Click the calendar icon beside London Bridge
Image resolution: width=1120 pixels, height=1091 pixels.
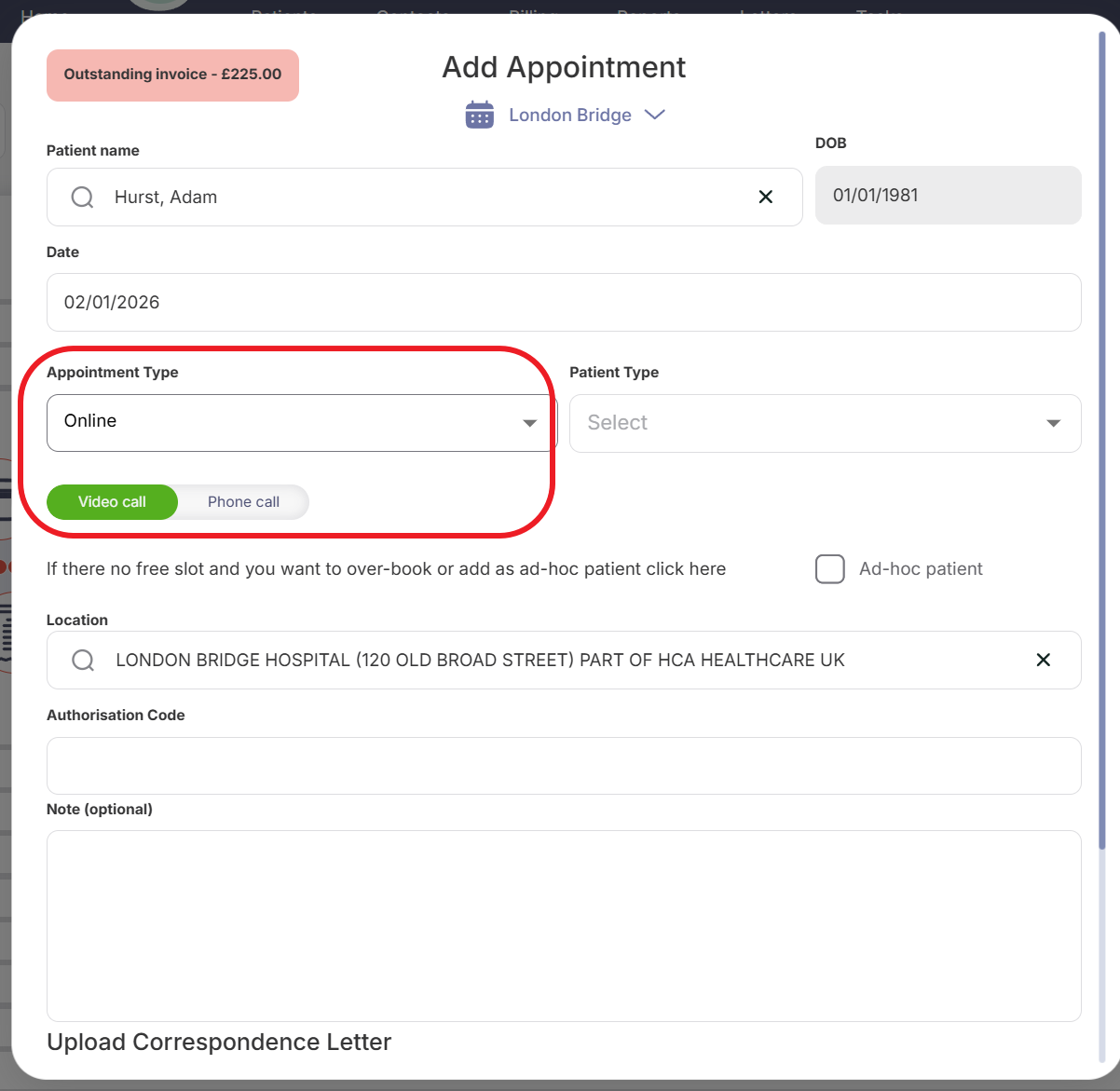(x=479, y=115)
